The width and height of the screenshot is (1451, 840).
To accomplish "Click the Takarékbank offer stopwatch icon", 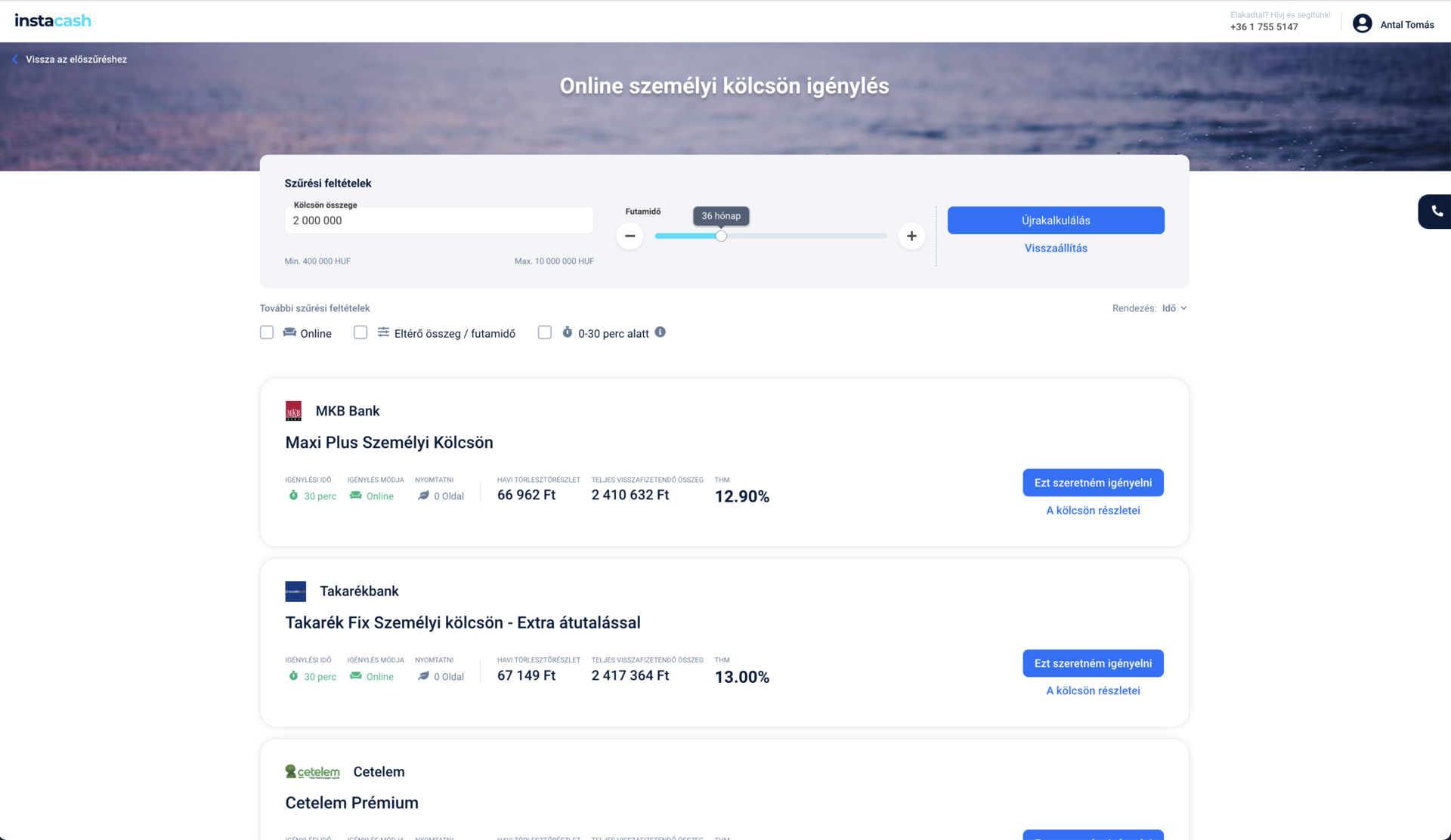I will click(x=293, y=676).
